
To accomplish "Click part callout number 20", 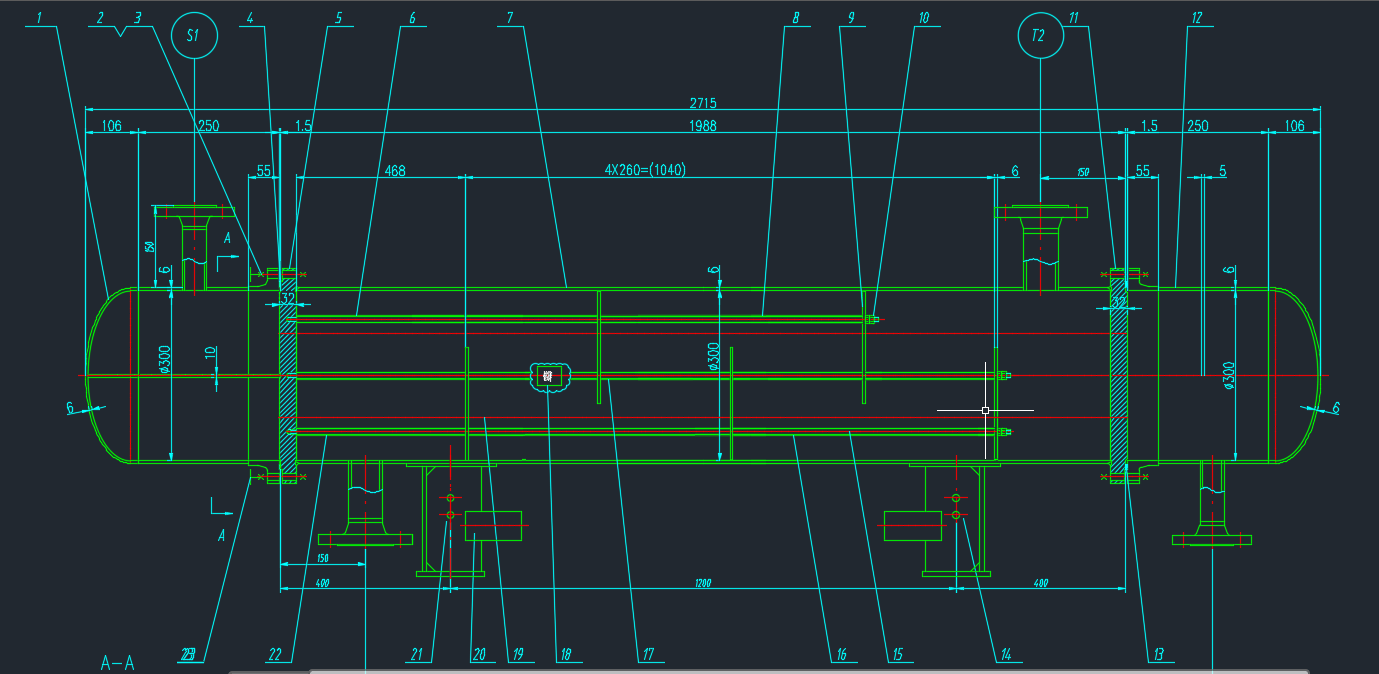I will pyautogui.click(x=479, y=655).
